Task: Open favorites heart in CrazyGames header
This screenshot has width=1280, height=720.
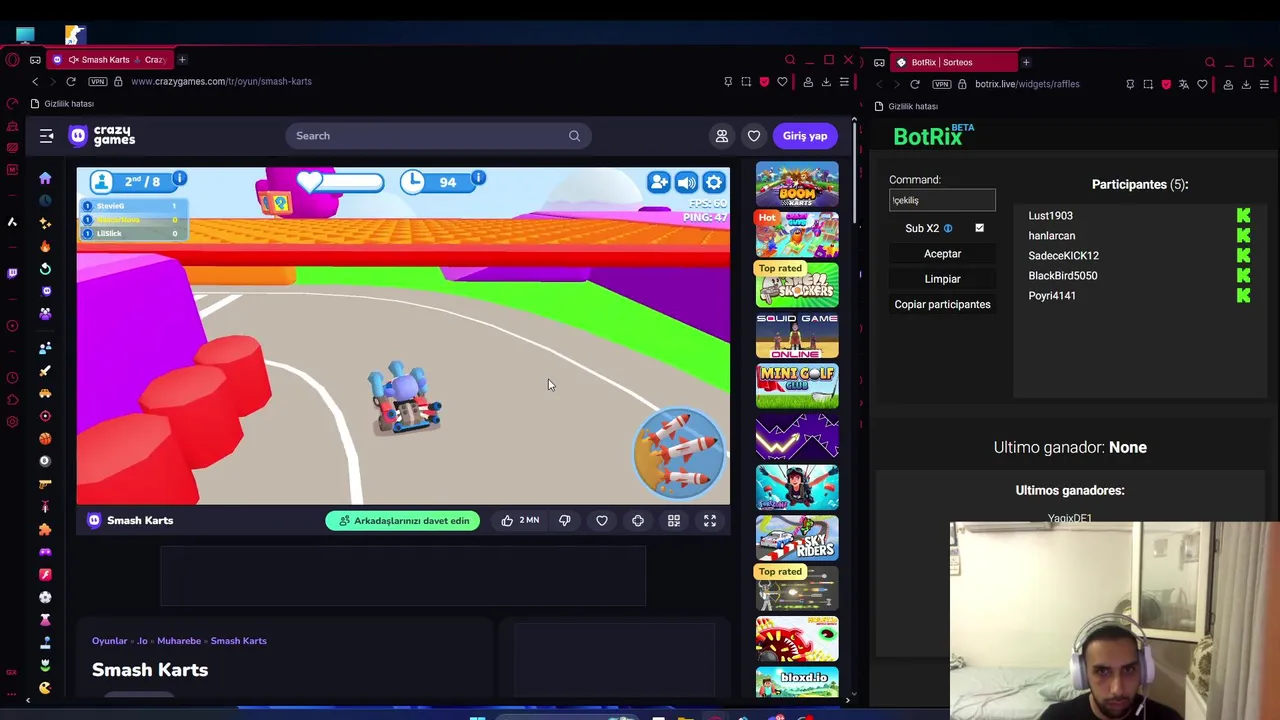Action: pyautogui.click(x=754, y=136)
